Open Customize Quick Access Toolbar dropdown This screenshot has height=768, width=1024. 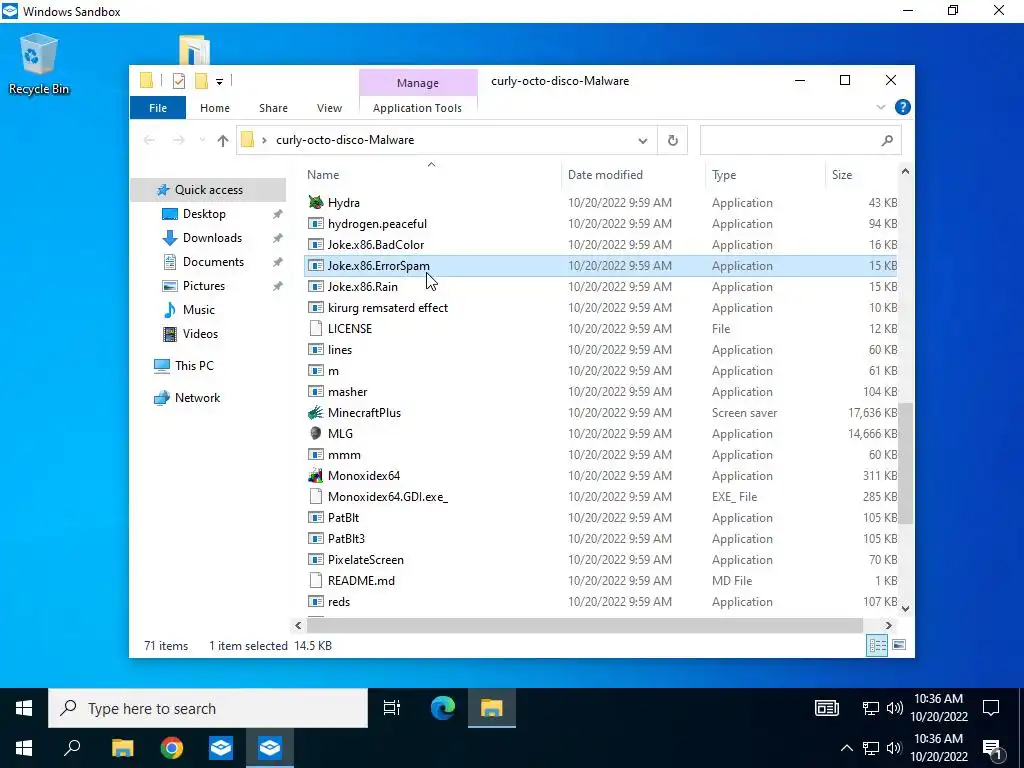pyautogui.click(x=219, y=82)
